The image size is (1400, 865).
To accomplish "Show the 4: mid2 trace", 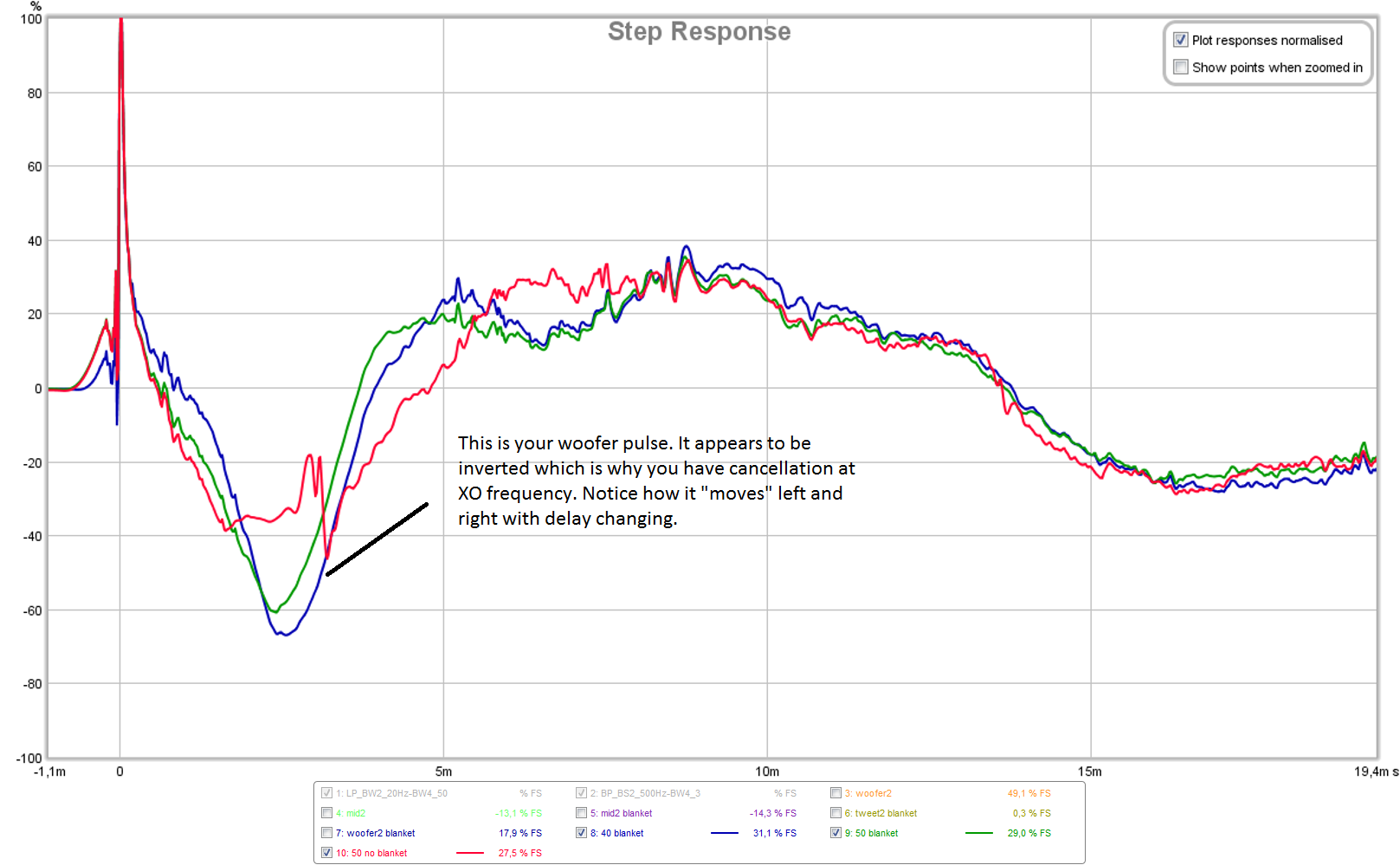I will point(326,812).
